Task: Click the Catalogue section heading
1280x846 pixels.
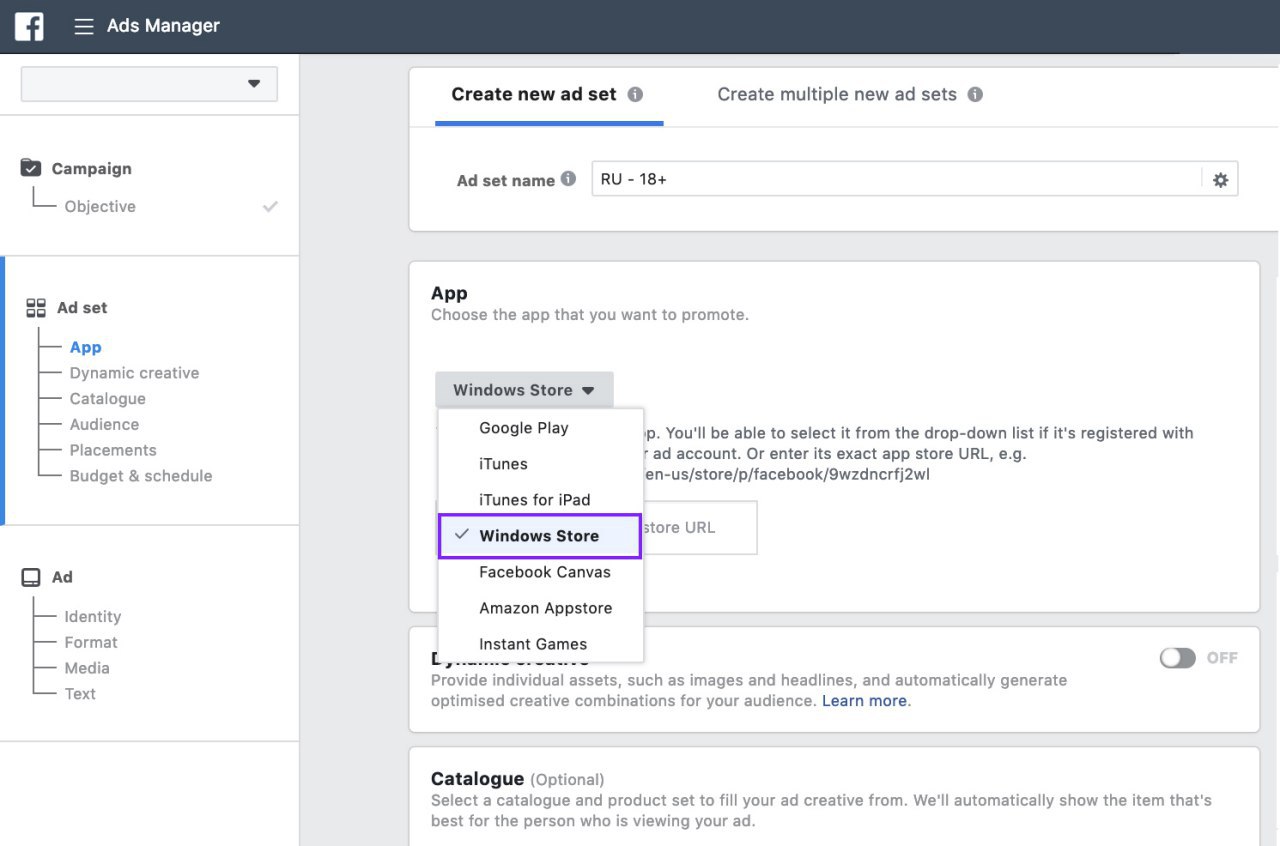Action: [477, 779]
